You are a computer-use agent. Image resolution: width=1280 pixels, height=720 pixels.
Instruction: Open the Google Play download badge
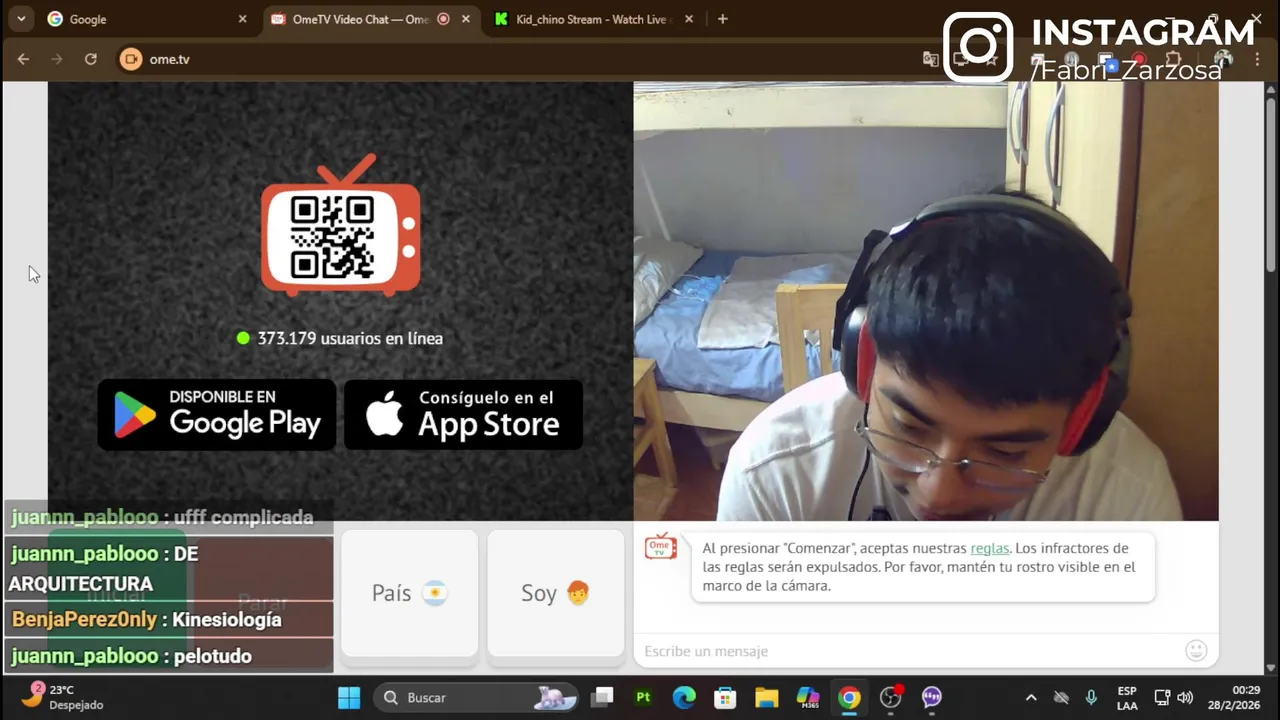click(x=217, y=414)
